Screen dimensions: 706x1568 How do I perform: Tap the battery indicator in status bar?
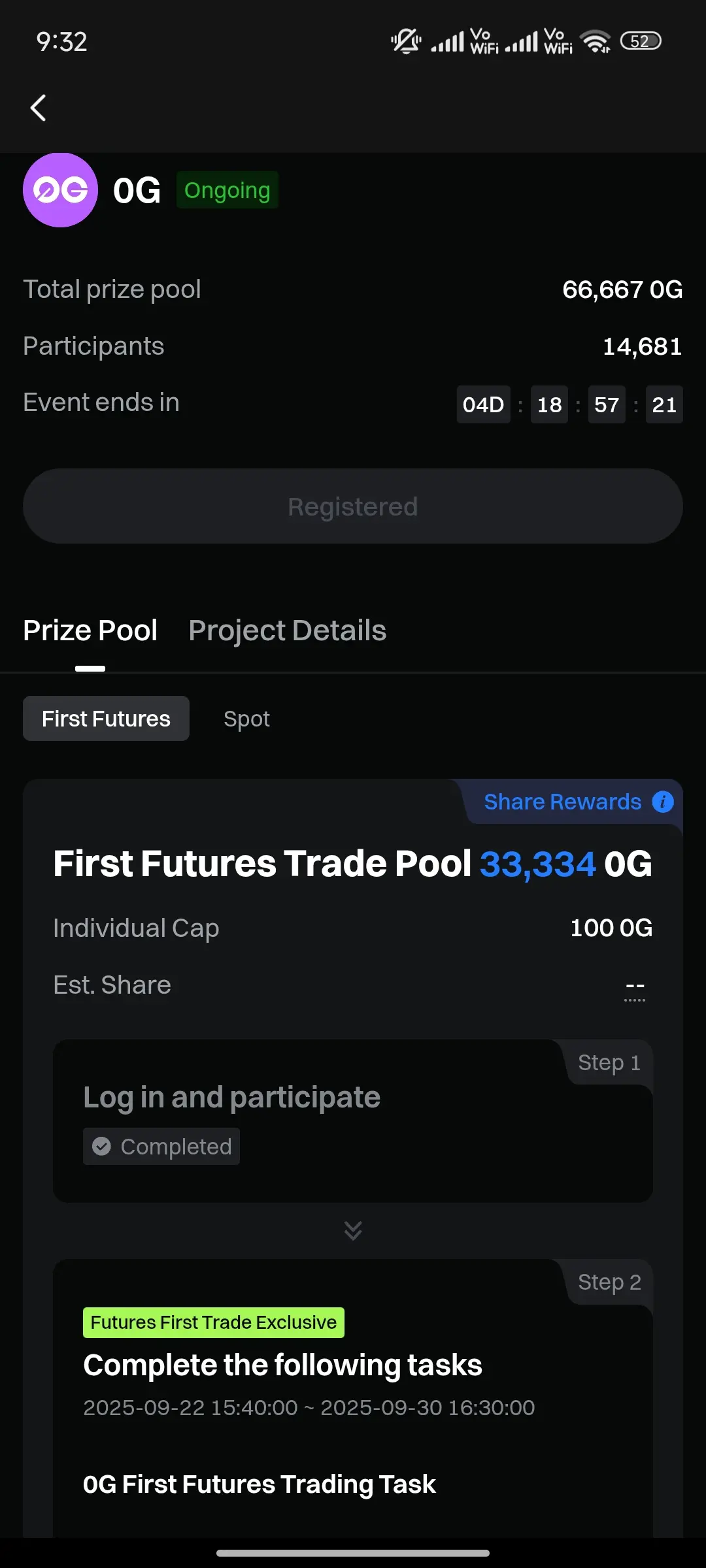(x=641, y=41)
